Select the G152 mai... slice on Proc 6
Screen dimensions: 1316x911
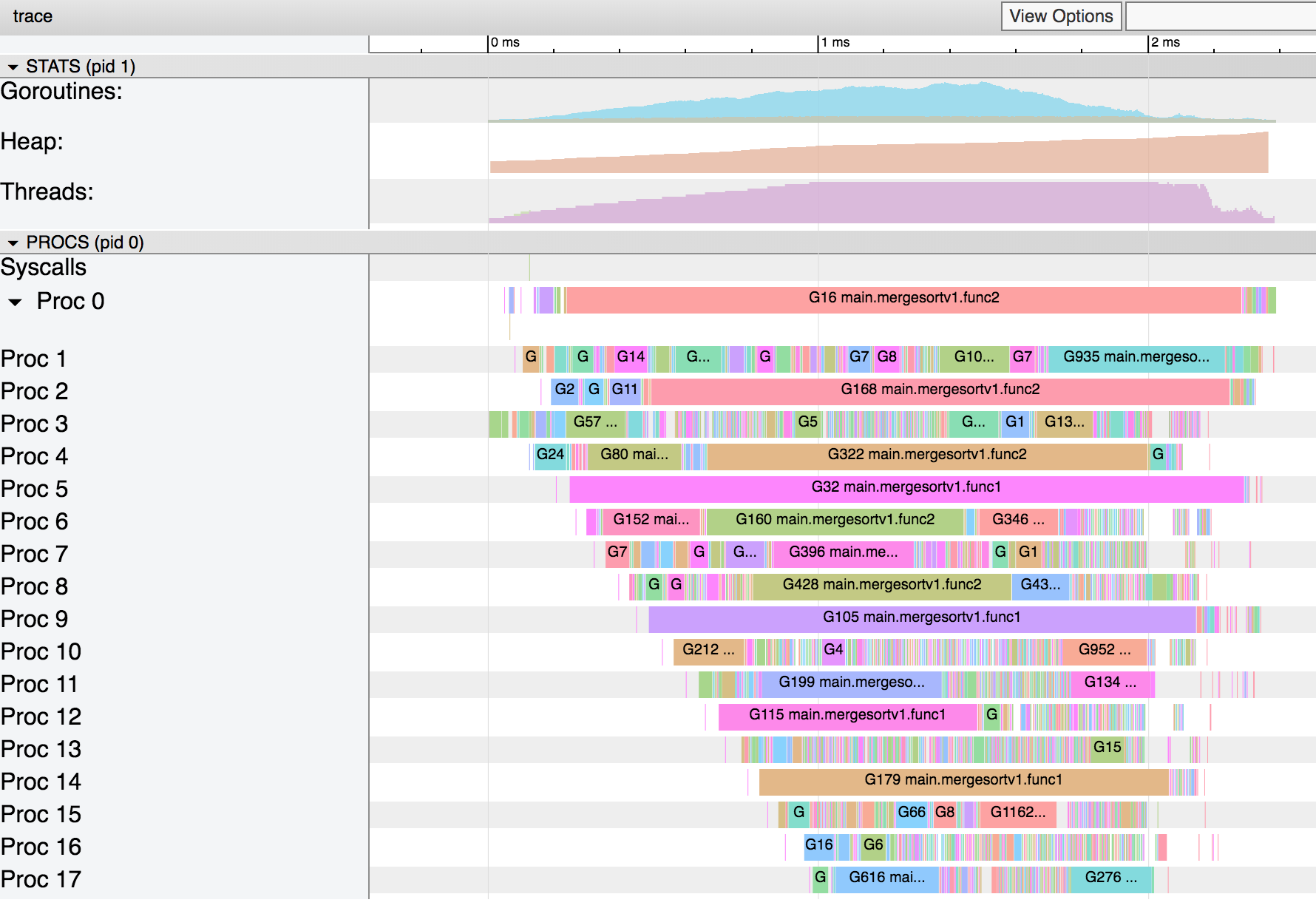tap(651, 521)
